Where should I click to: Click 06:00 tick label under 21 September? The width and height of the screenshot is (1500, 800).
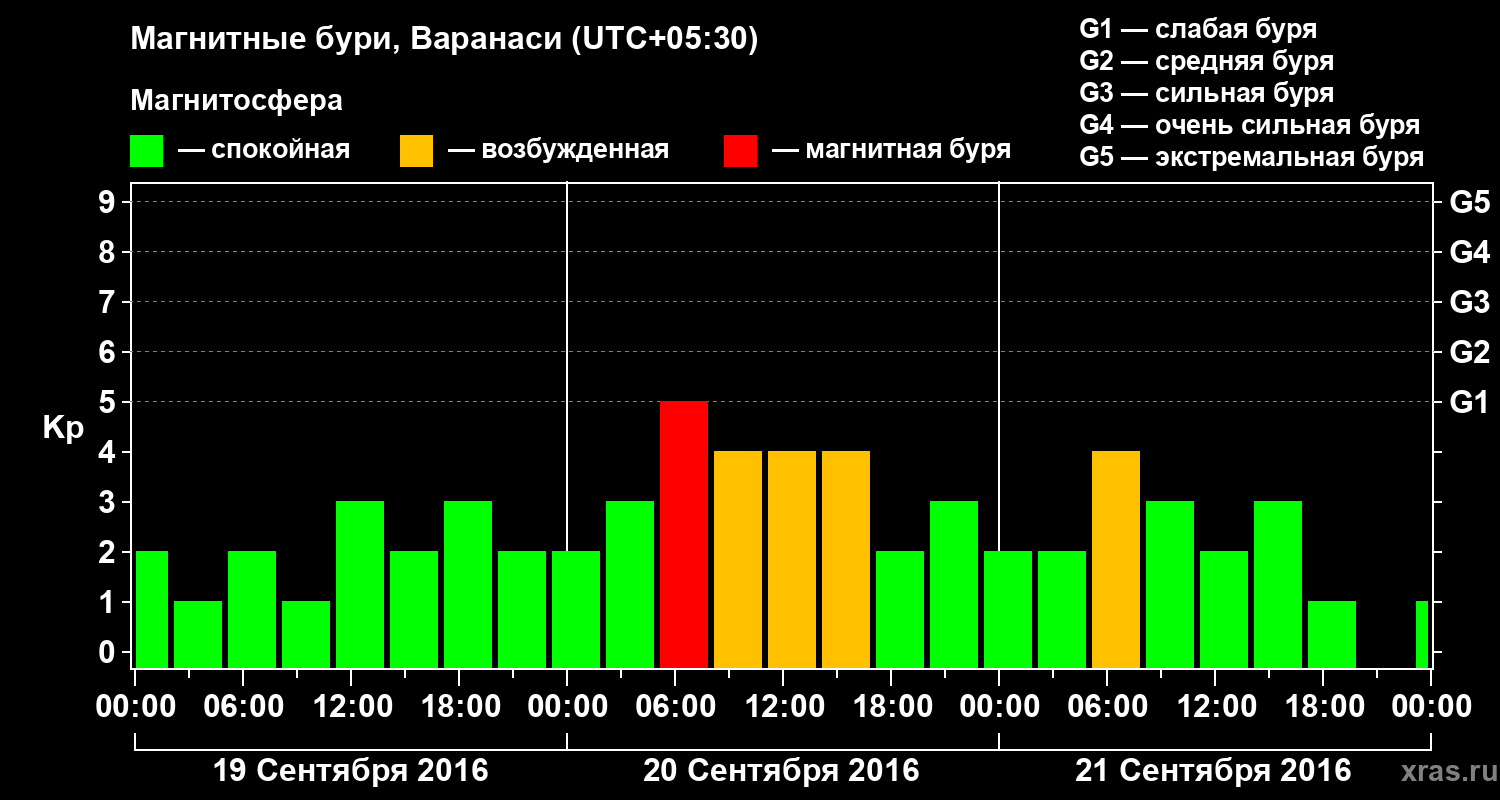[x=1107, y=707]
